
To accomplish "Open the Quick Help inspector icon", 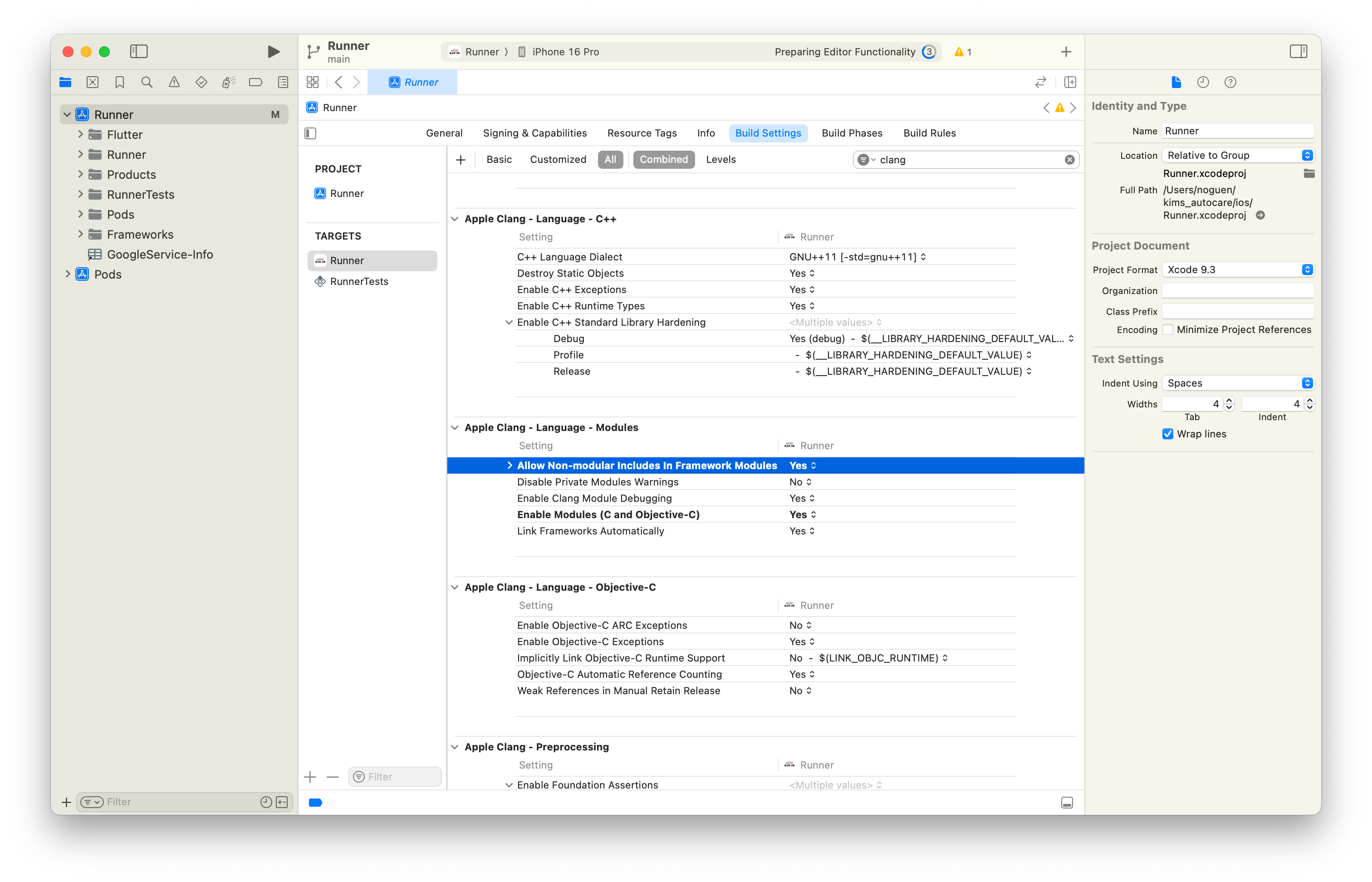I will (1230, 83).
